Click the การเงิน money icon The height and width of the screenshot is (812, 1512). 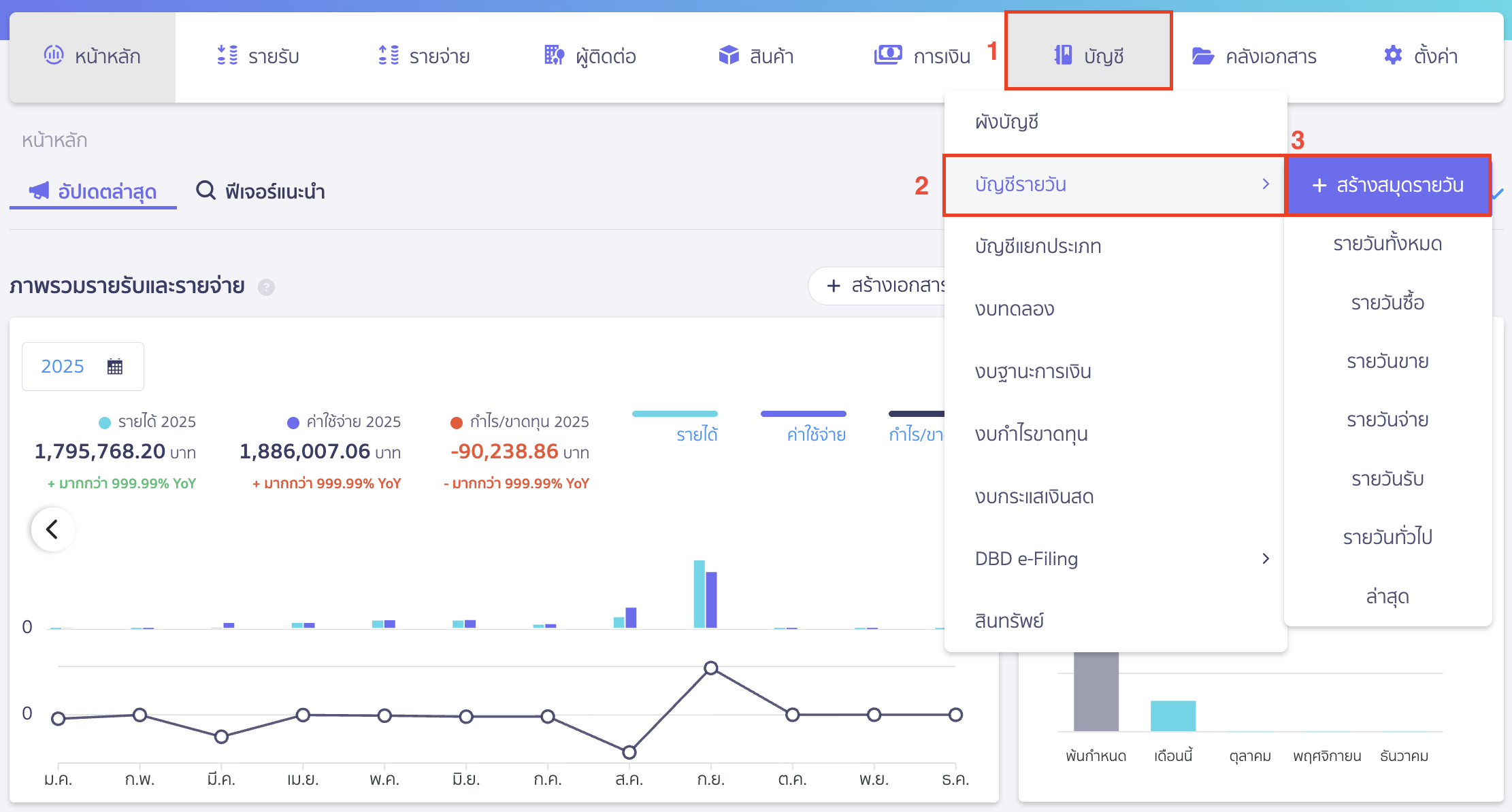888,54
